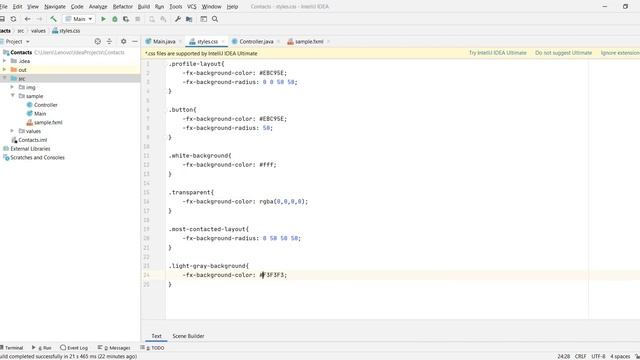Screen dimensions: 640x360
Task: Open the Help menu
Action: (232, 7)
